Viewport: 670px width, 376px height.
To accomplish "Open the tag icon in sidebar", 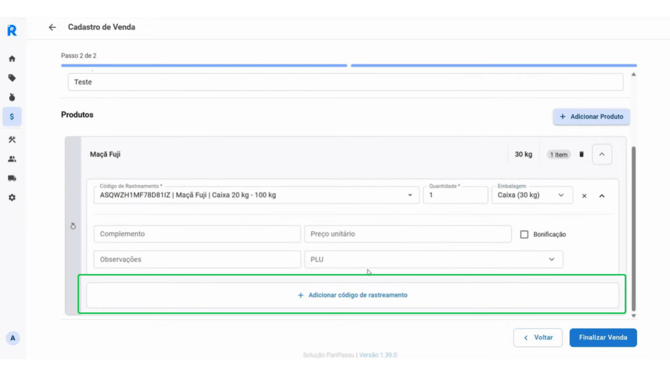I will (x=12, y=78).
